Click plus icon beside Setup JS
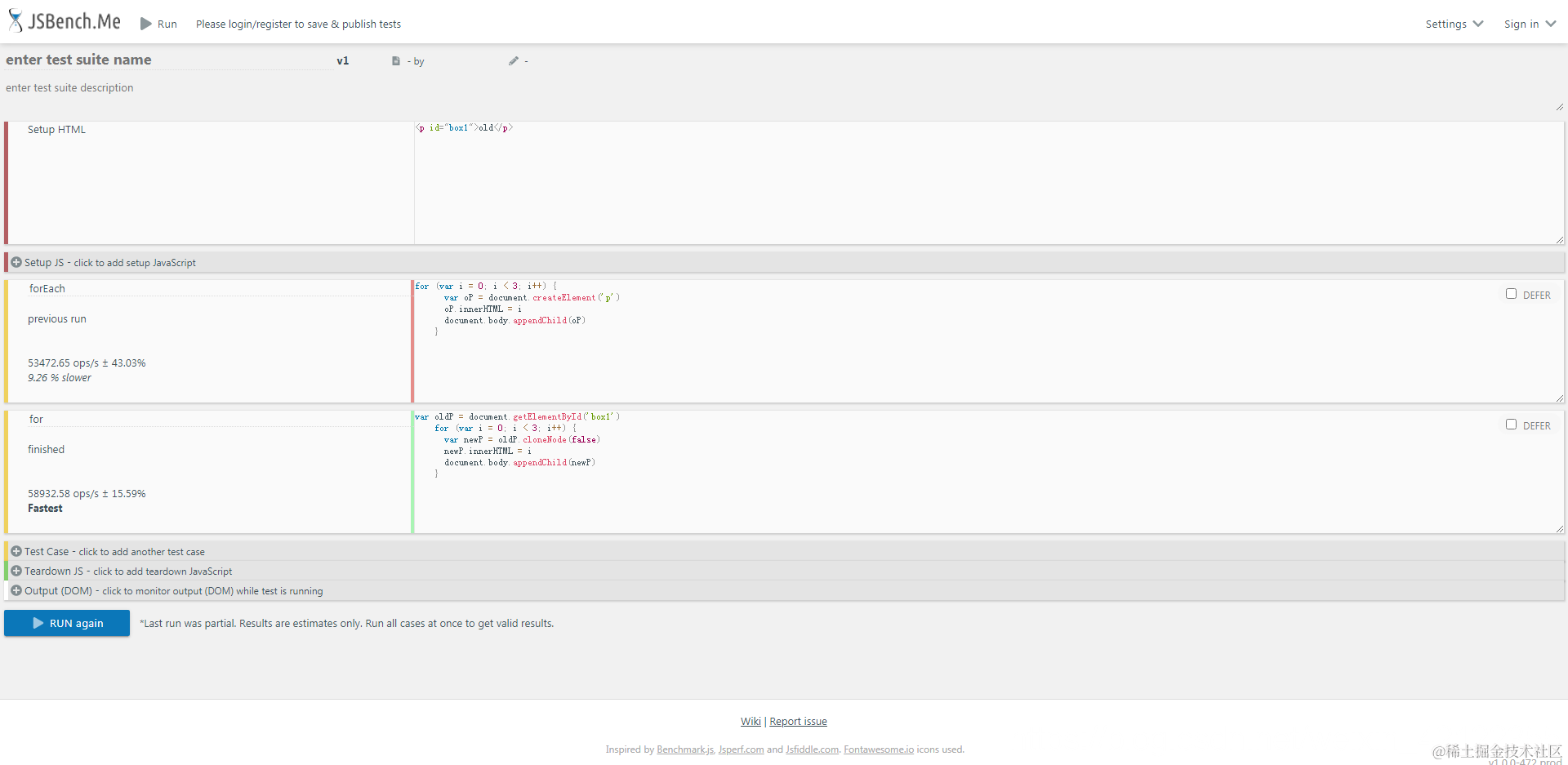 [x=16, y=262]
